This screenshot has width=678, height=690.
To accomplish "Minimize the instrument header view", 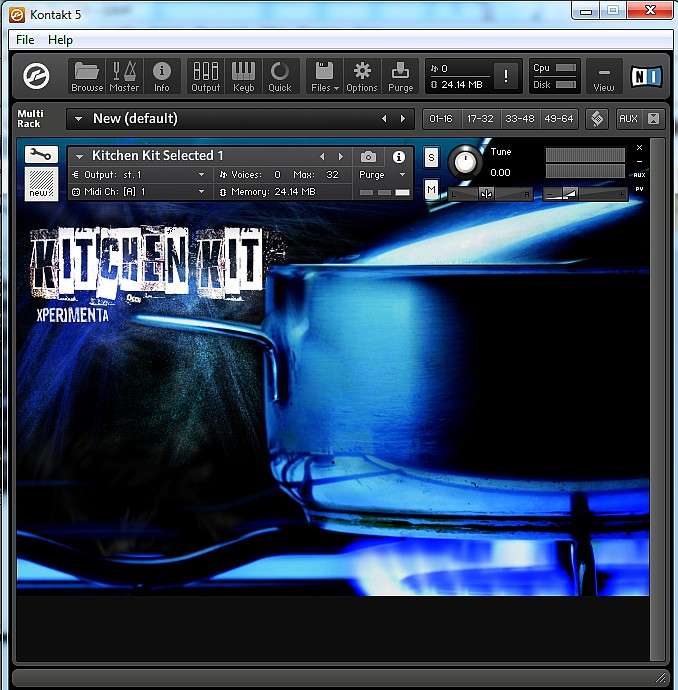I will (x=639, y=161).
